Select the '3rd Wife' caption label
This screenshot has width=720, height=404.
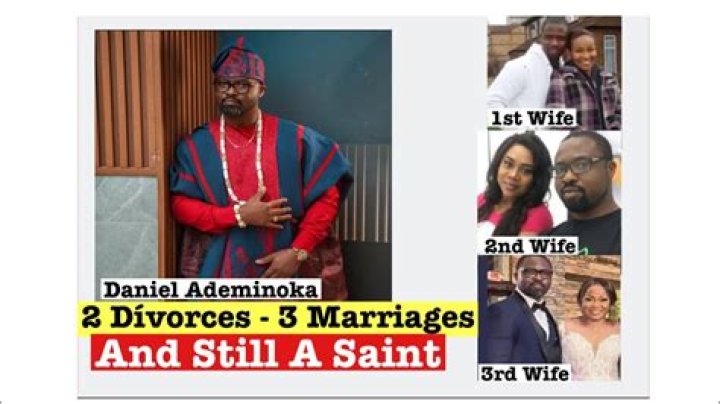[x=525, y=373]
